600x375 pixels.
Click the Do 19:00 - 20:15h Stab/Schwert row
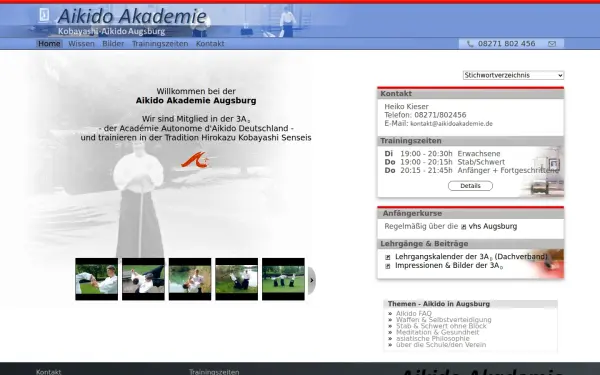click(x=445, y=162)
